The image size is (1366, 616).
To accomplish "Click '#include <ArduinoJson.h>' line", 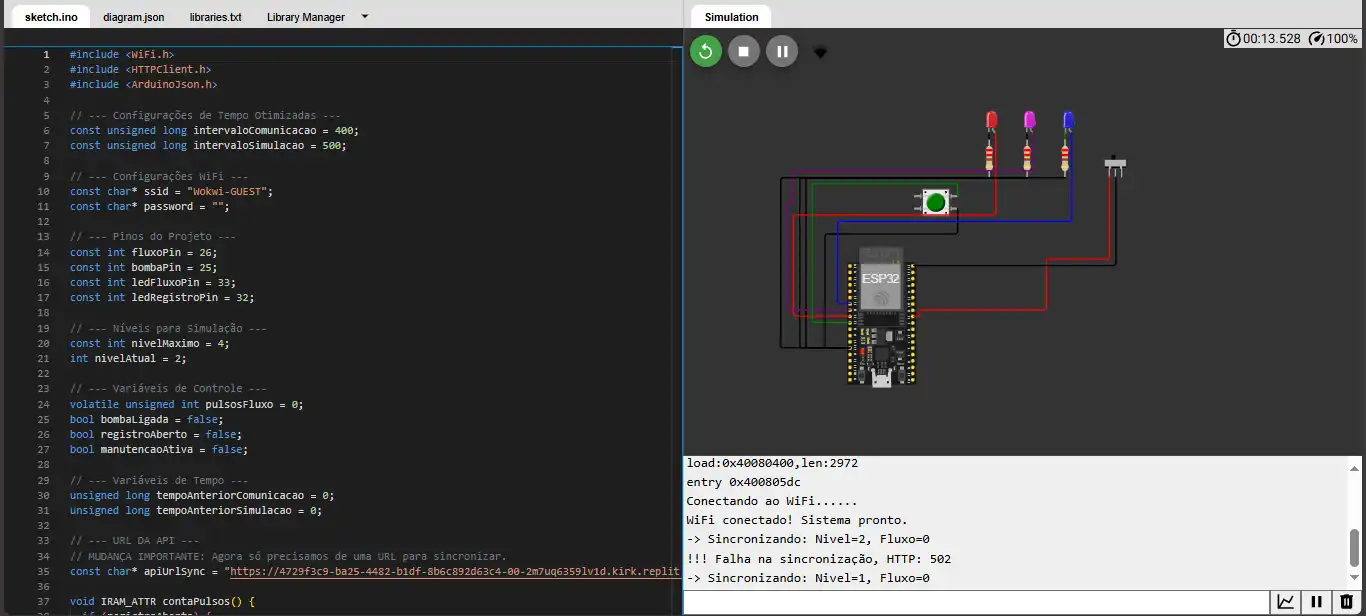I will pos(144,84).
